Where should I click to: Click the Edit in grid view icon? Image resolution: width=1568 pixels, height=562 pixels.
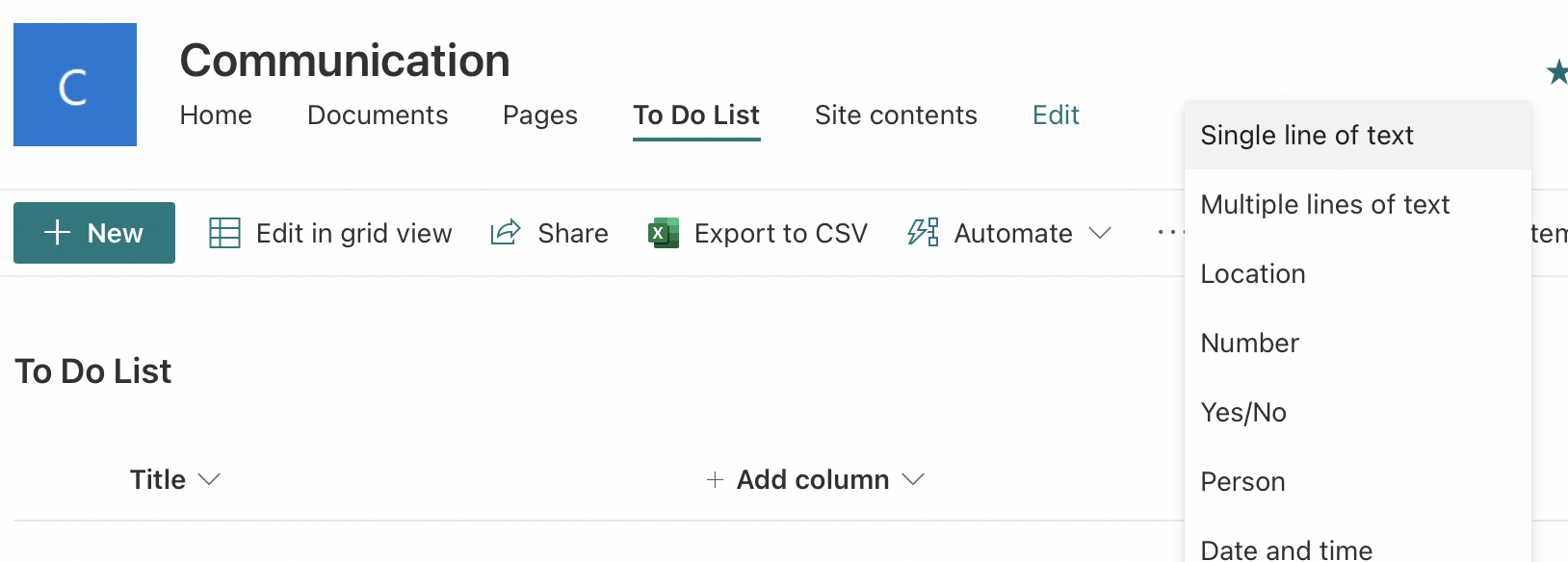pyautogui.click(x=224, y=233)
